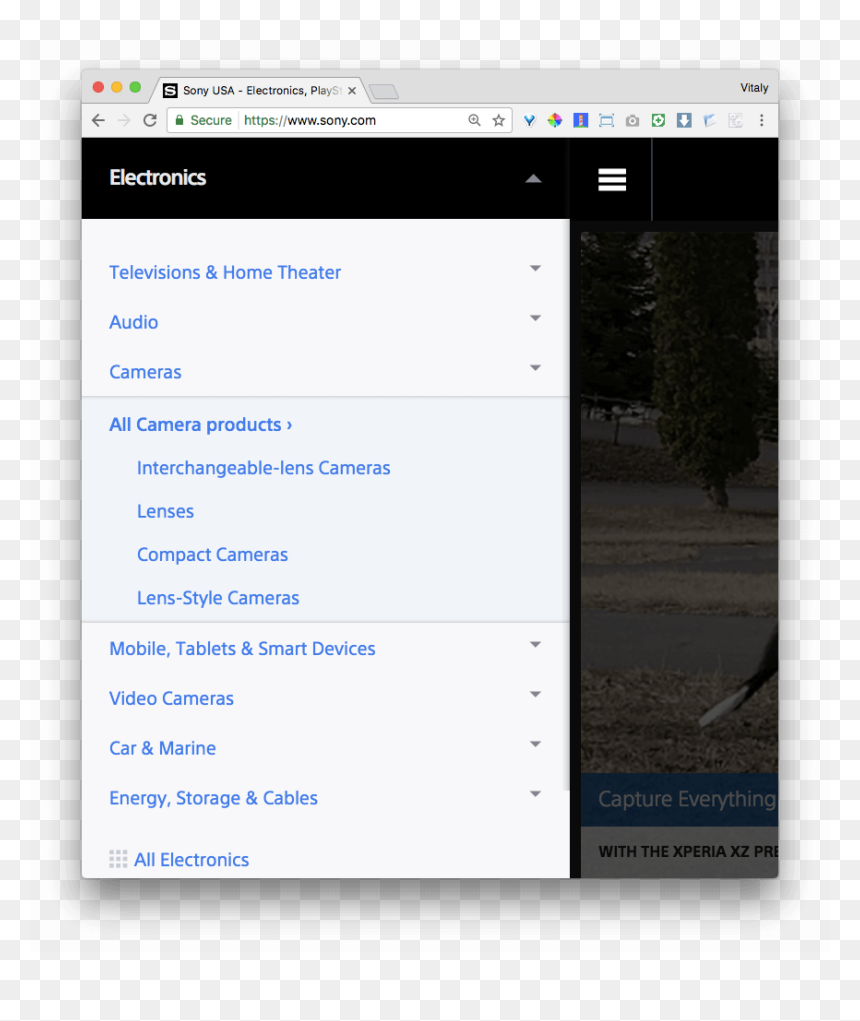Click the gray camera extension icon
This screenshot has height=1021, width=860.
point(632,120)
